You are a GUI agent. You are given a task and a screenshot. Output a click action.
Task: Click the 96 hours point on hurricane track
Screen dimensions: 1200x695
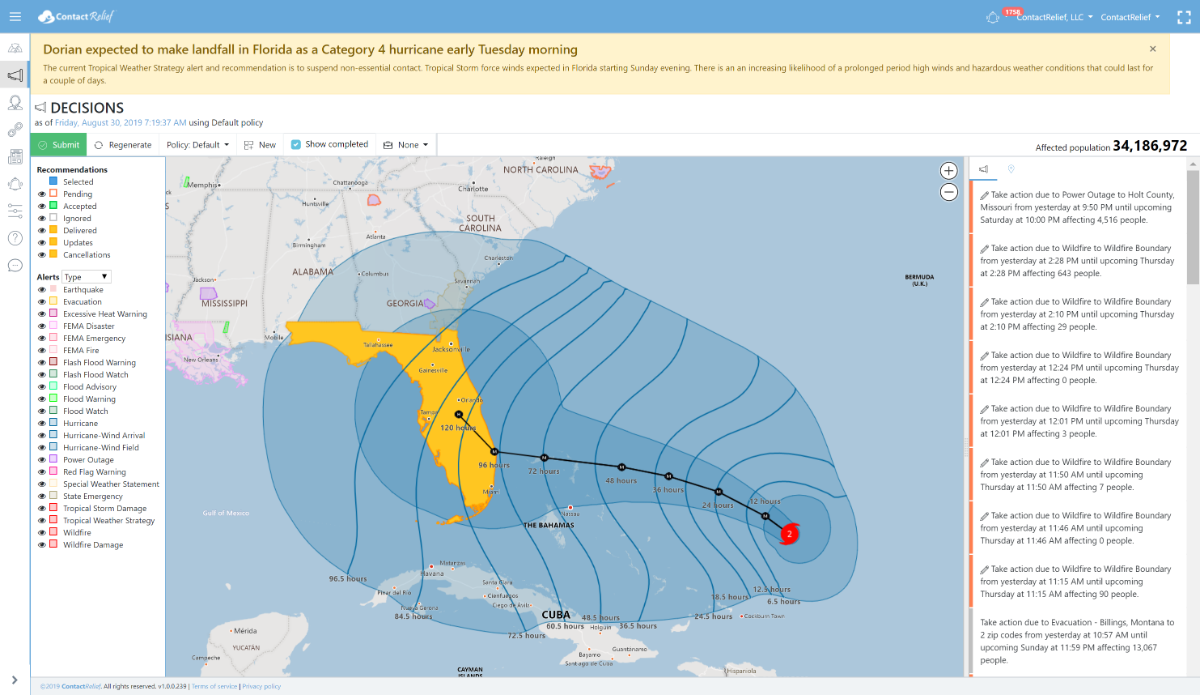click(494, 452)
